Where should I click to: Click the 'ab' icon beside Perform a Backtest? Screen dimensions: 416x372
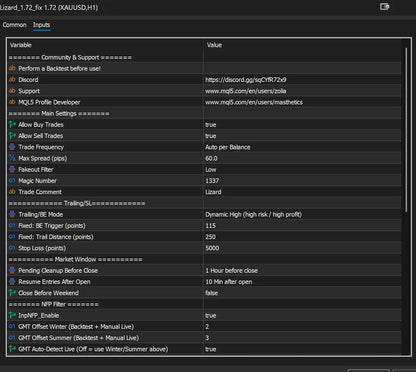point(12,68)
